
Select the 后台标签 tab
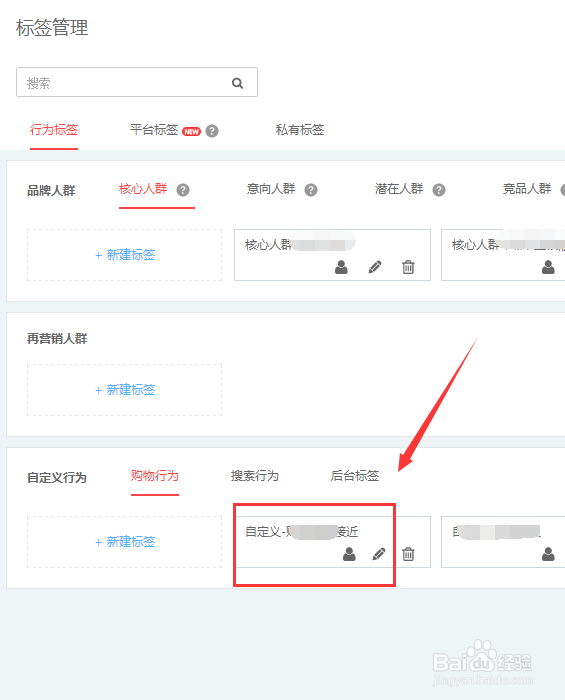(x=355, y=476)
